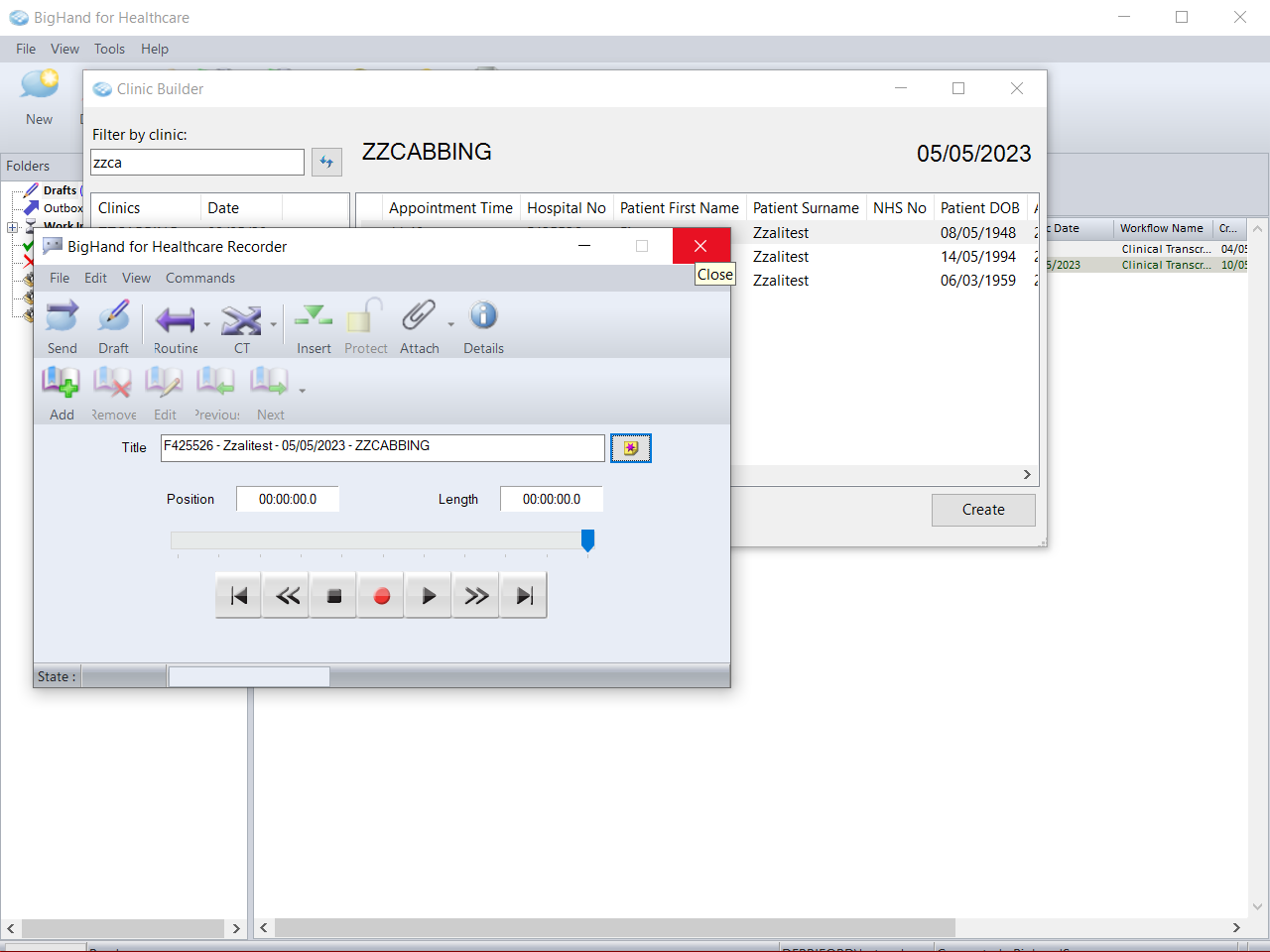Sort by Hospital No column header

point(567,207)
